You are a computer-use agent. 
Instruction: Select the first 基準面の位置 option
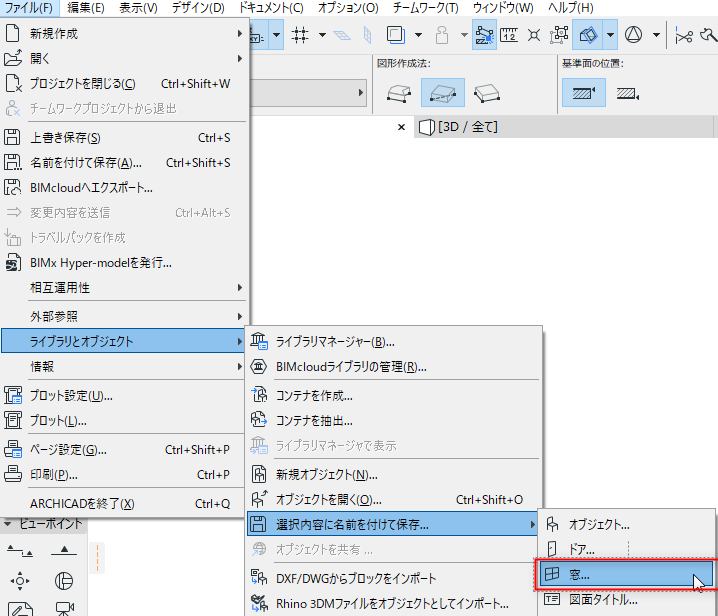pos(584,93)
